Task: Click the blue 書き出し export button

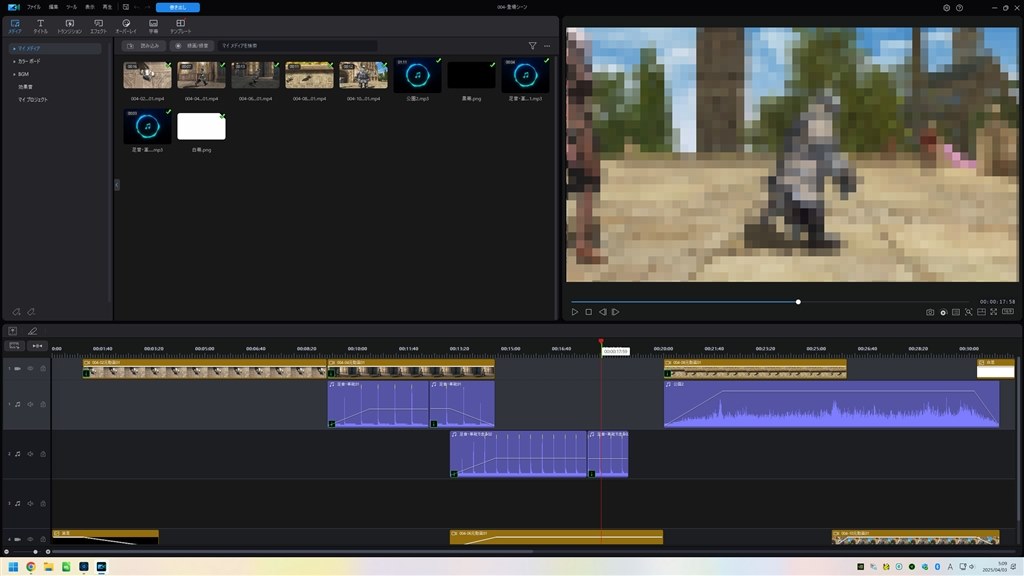Action: pyautogui.click(x=177, y=7)
